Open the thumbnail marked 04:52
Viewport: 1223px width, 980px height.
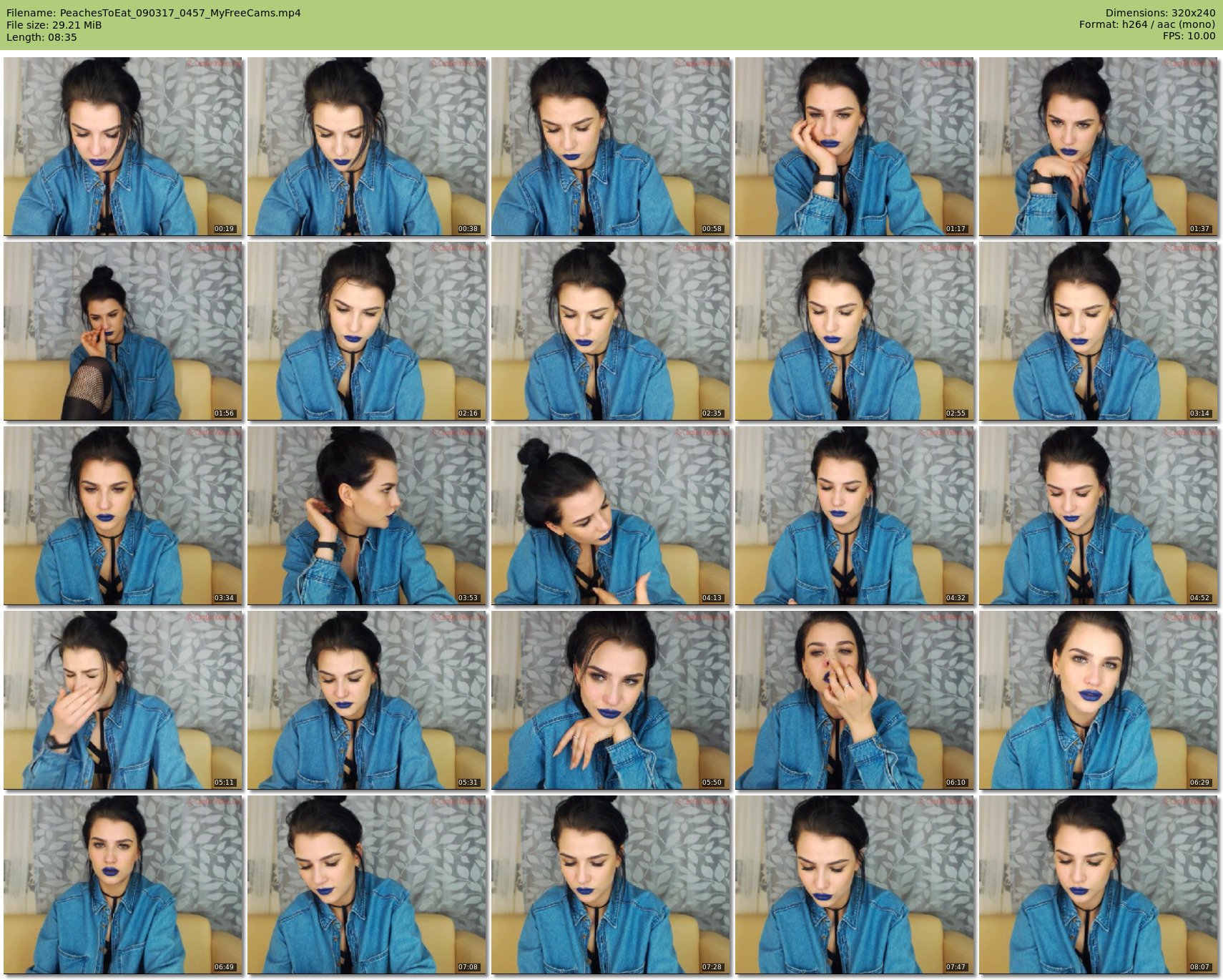1098,516
